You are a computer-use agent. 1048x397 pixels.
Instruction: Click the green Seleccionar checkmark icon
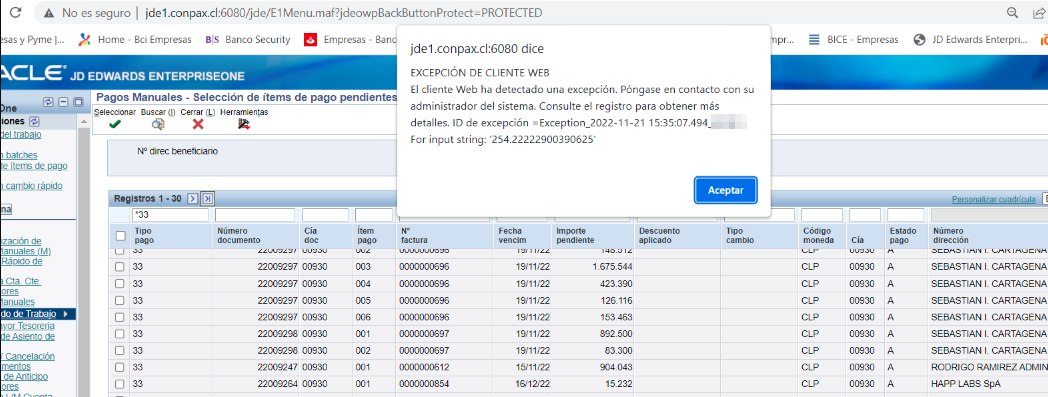coord(114,124)
